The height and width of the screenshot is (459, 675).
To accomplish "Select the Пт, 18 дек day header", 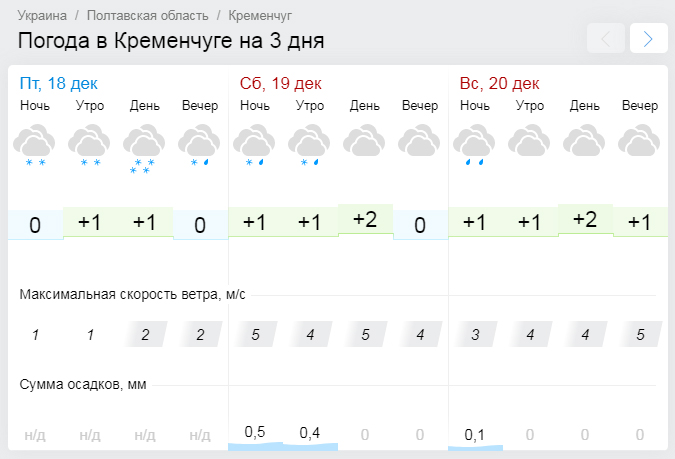I will pos(59,83).
